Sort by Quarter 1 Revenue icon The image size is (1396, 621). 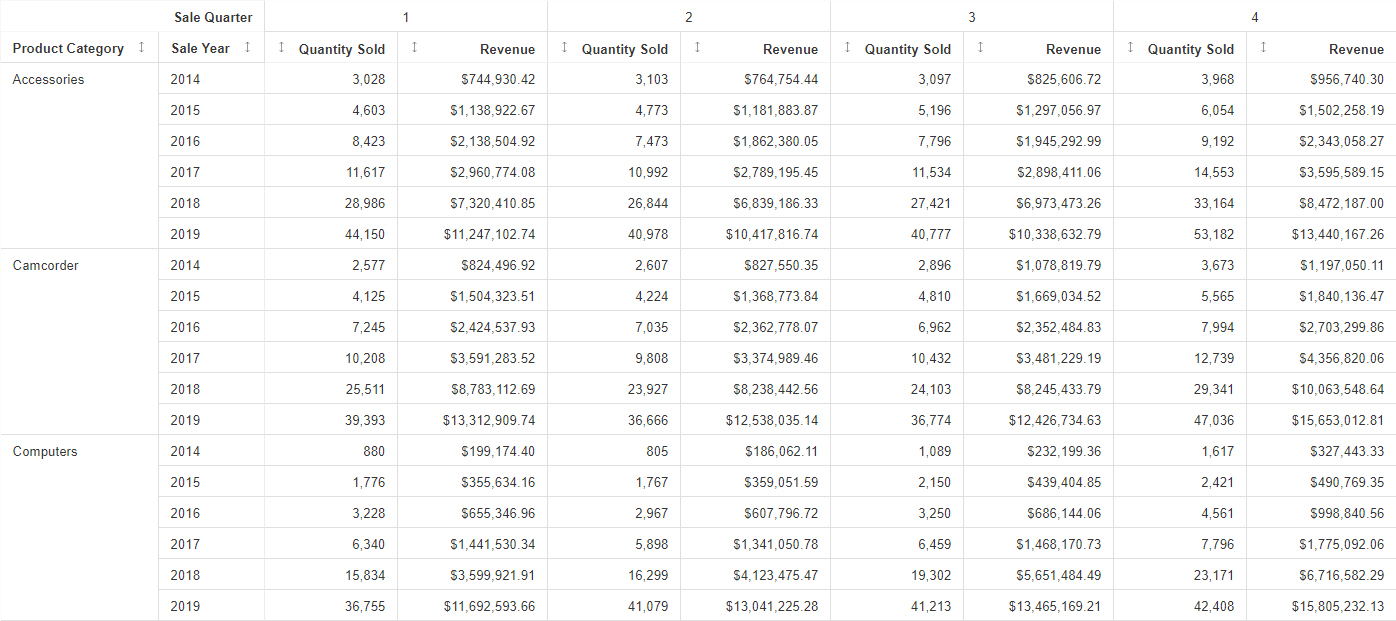[414, 47]
